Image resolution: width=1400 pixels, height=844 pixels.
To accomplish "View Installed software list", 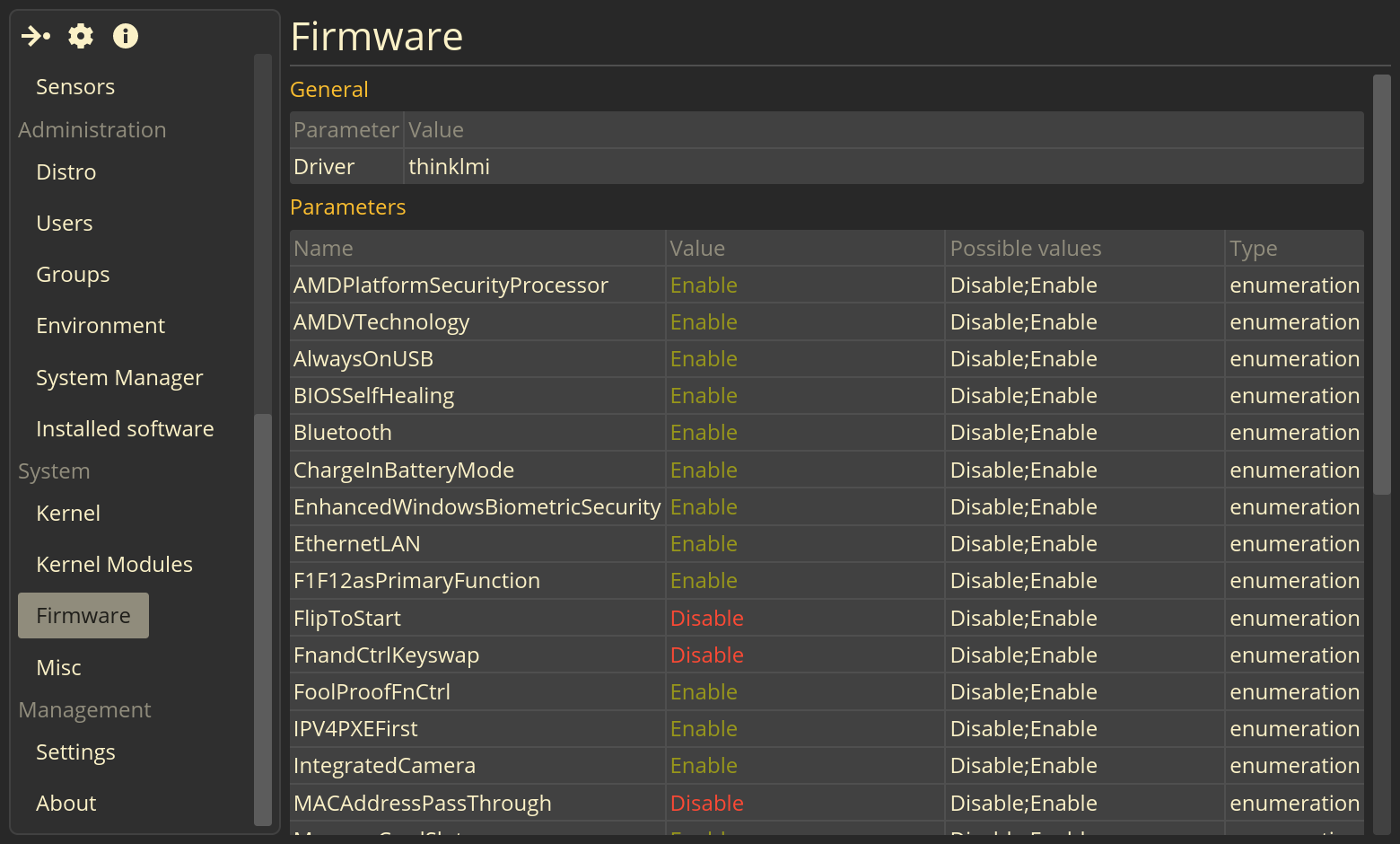I will point(125,429).
